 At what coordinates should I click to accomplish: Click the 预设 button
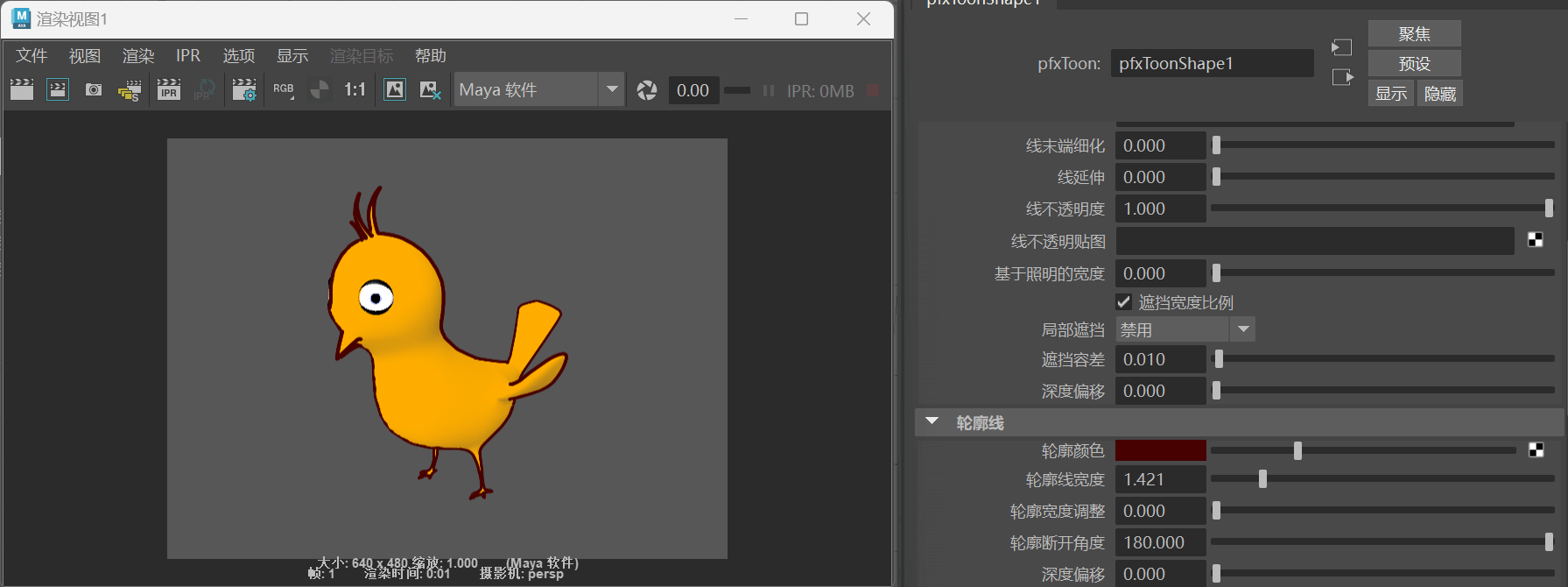tap(1415, 64)
